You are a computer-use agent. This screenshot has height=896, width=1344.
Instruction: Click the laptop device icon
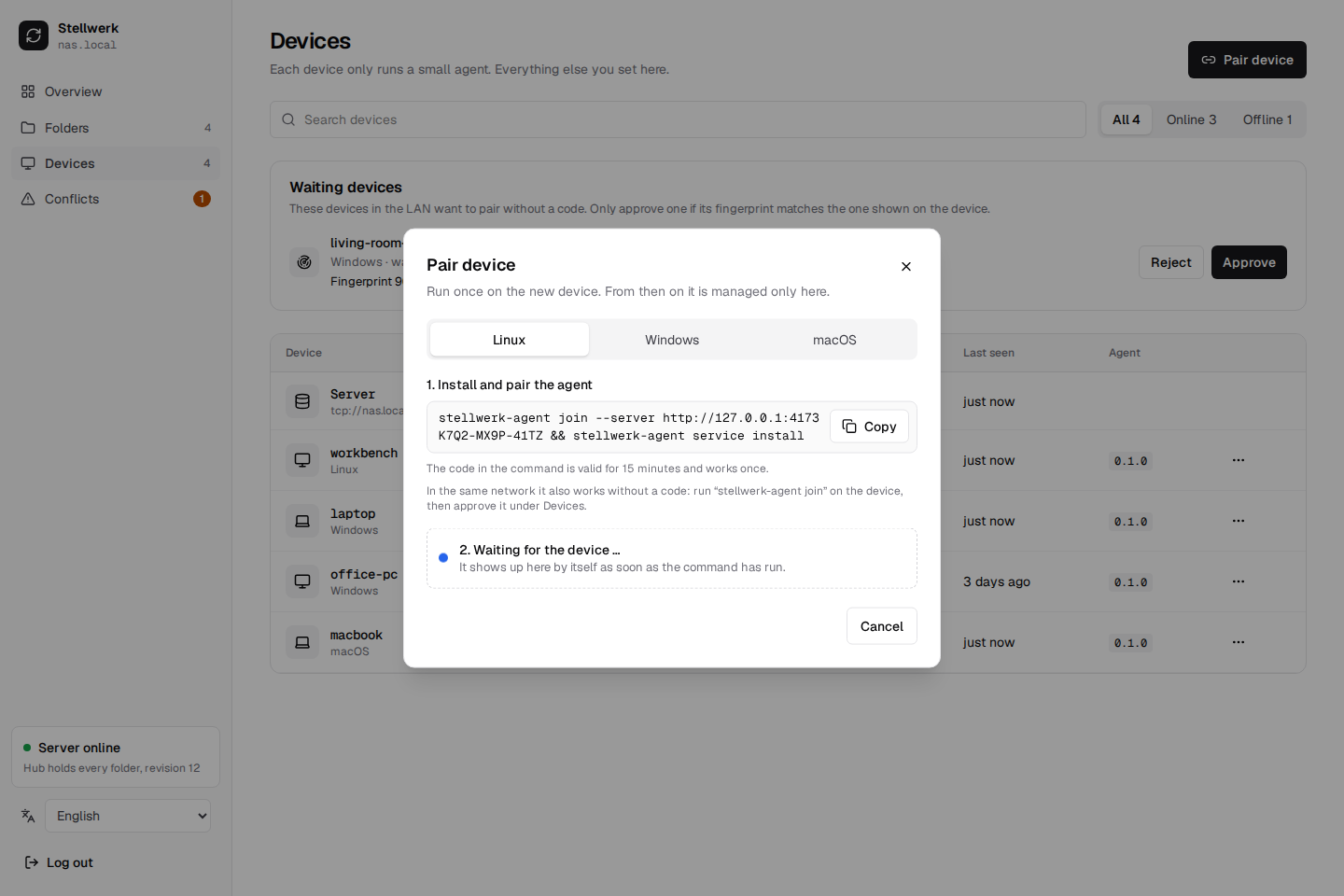(x=302, y=521)
